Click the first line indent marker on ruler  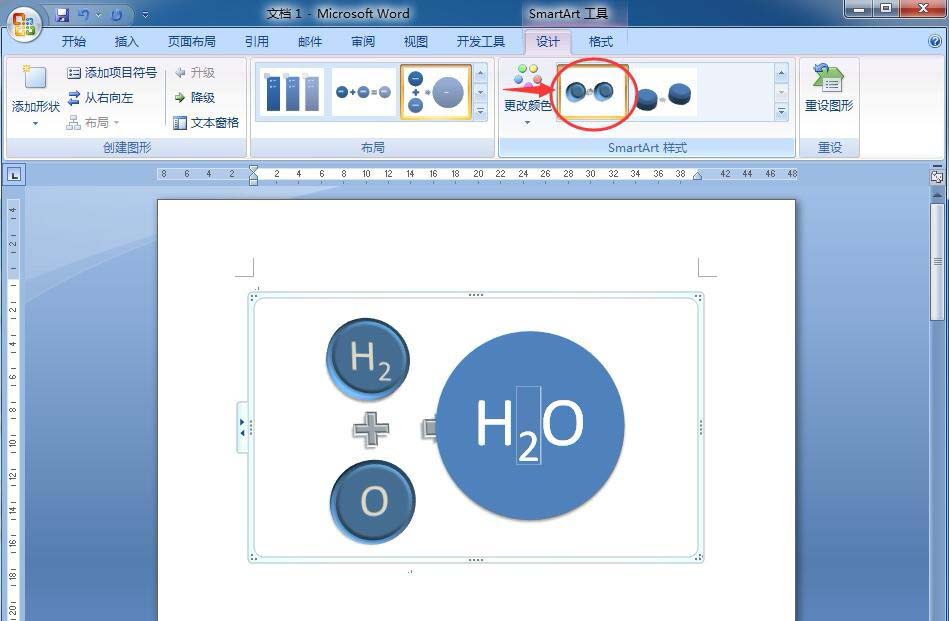[x=254, y=169]
